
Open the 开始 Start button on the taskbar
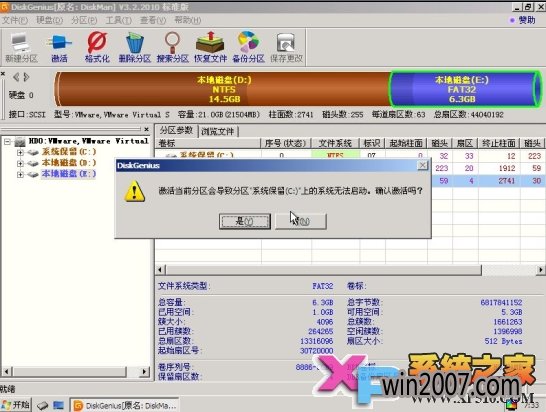(16, 405)
